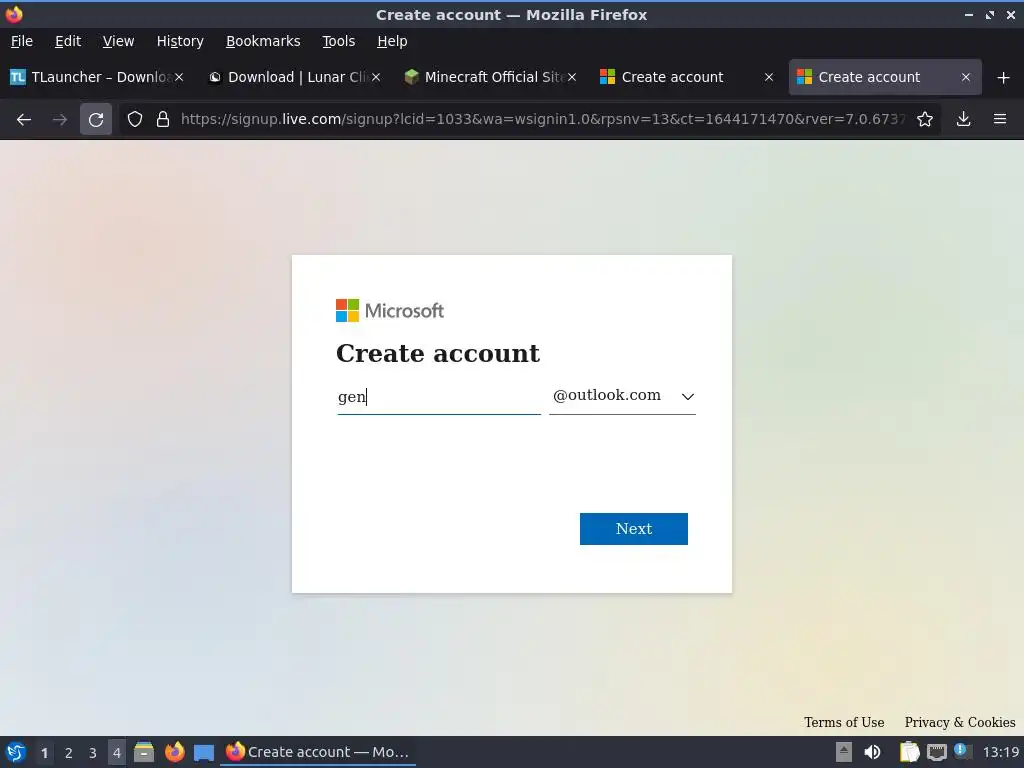Screen dimensions: 1024x768
Task: Close the Minecraft Official Site tab
Action: tap(572, 77)
